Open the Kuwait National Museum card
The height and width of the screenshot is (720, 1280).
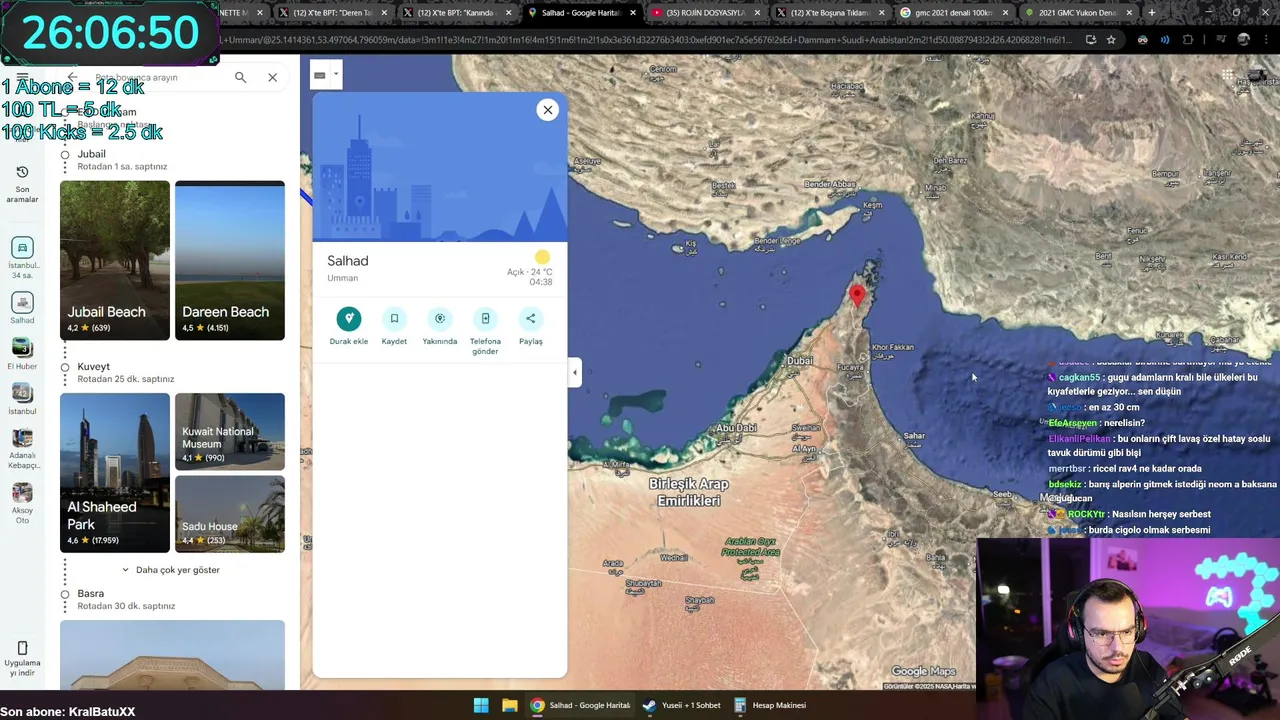coord(230,432)
